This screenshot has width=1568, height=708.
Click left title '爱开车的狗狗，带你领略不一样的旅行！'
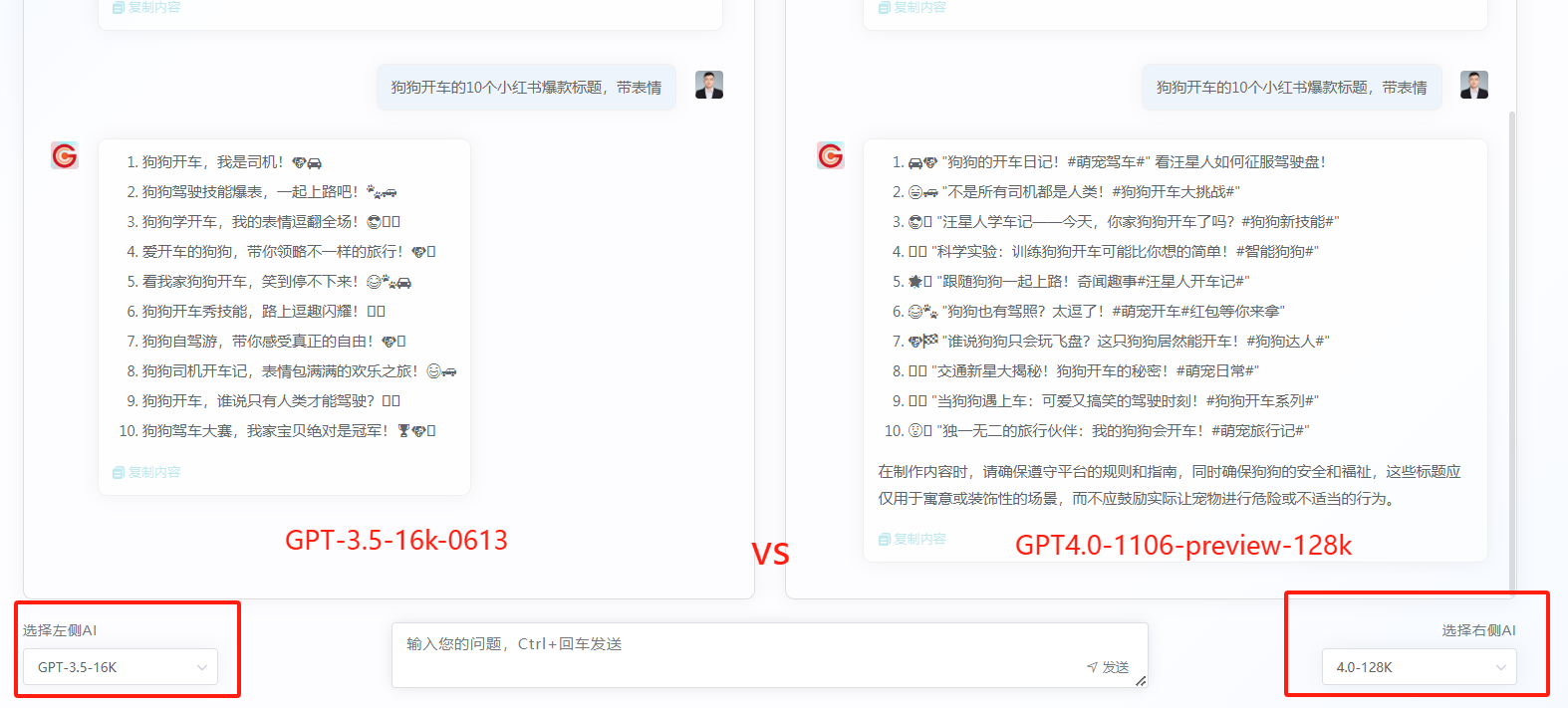273,252
